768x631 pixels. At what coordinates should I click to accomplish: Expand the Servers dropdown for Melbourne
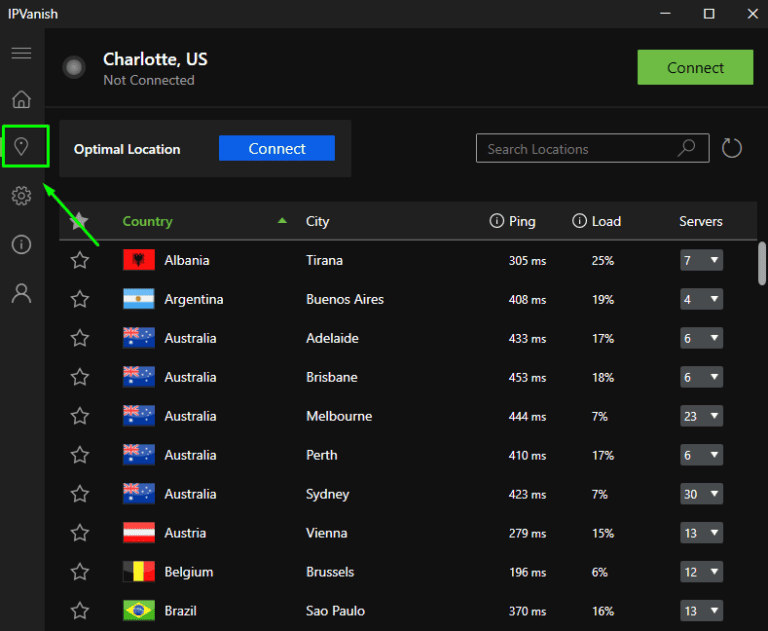(x=701, y=416)
